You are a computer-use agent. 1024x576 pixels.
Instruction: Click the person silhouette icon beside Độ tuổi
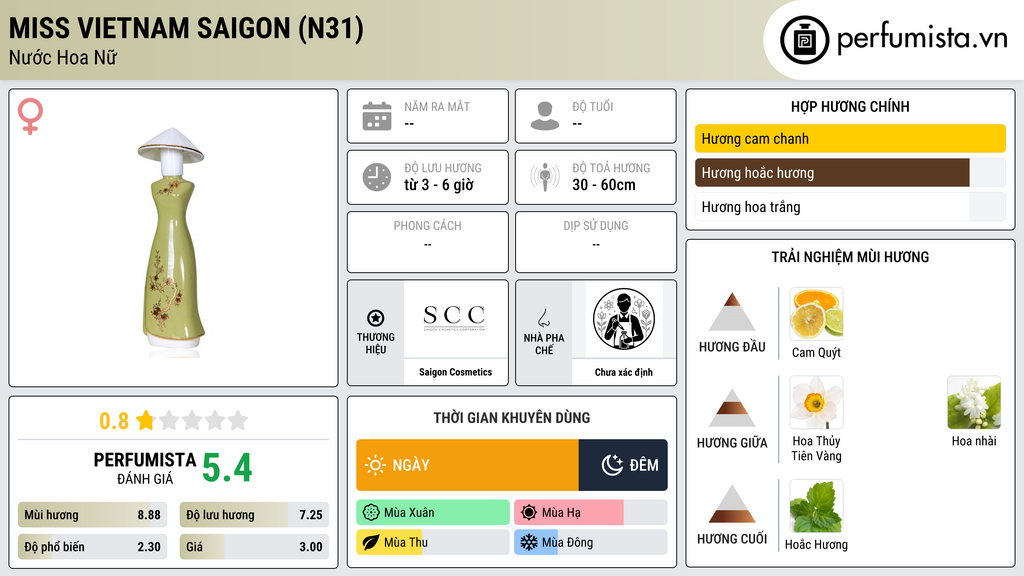click(x=545, y=116)
